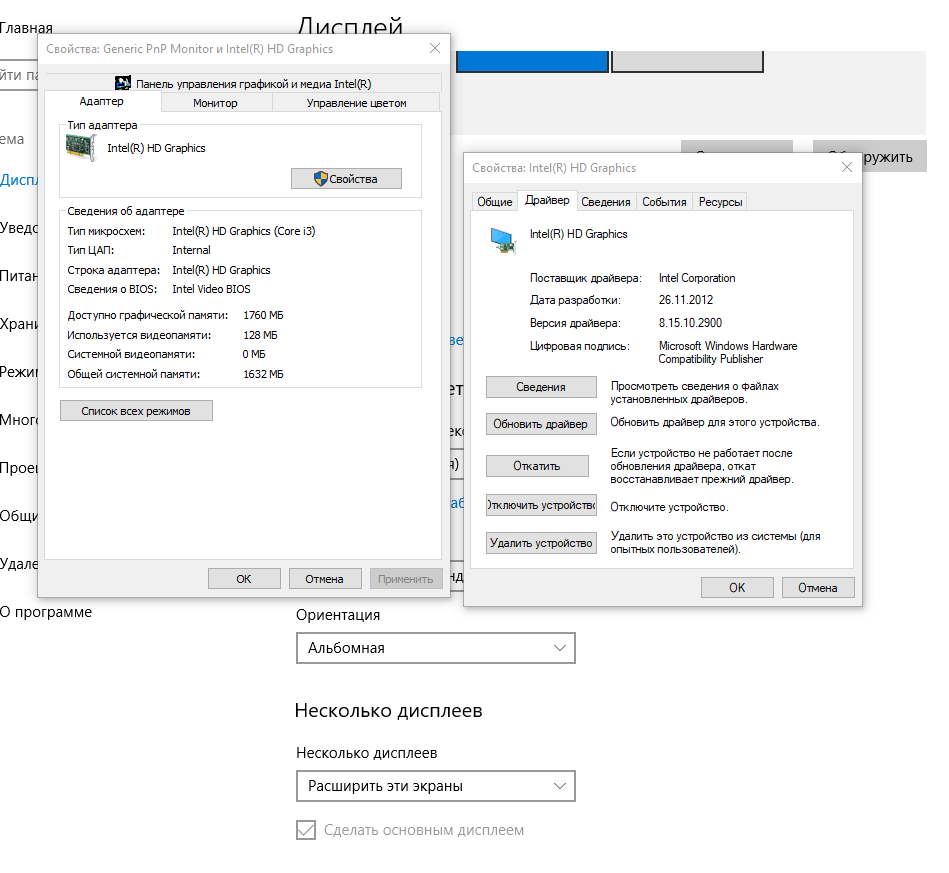The width and height of the screenshot is (949, 873).
Task: Click the 128 МБ video memory value
Action: click(x=260, y=335)
